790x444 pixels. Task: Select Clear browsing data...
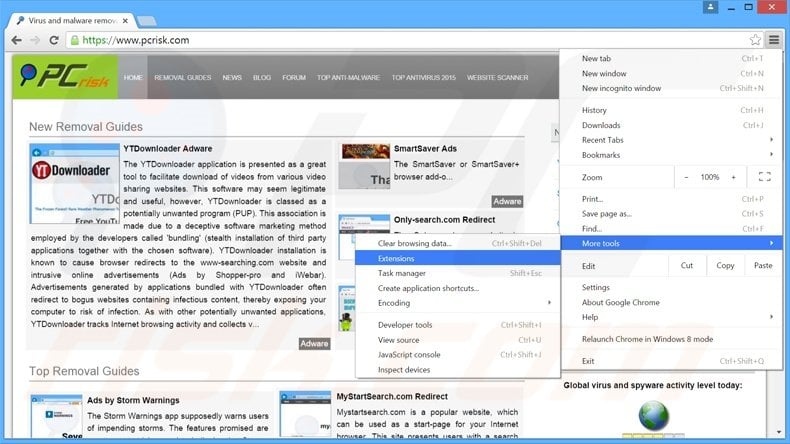[x=457, y=243]
